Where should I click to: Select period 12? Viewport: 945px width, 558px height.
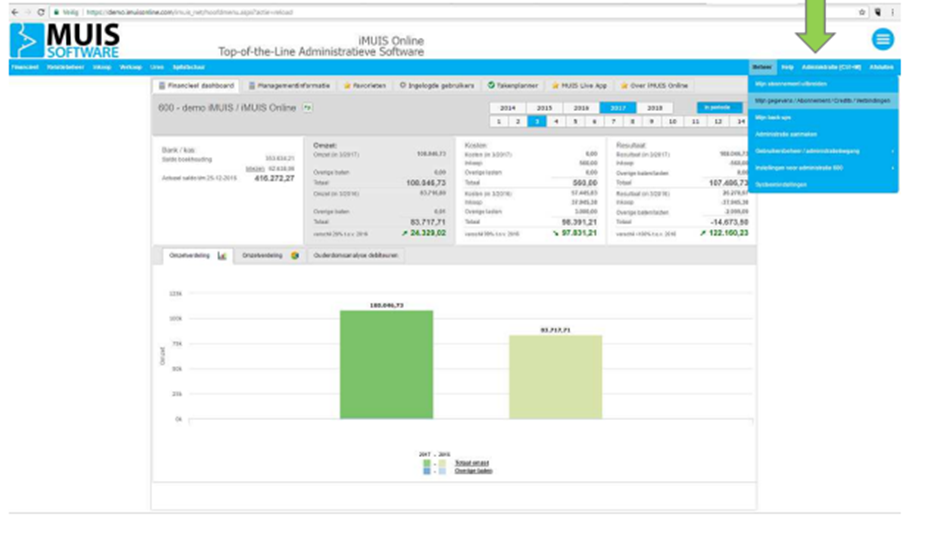(718, 122)
